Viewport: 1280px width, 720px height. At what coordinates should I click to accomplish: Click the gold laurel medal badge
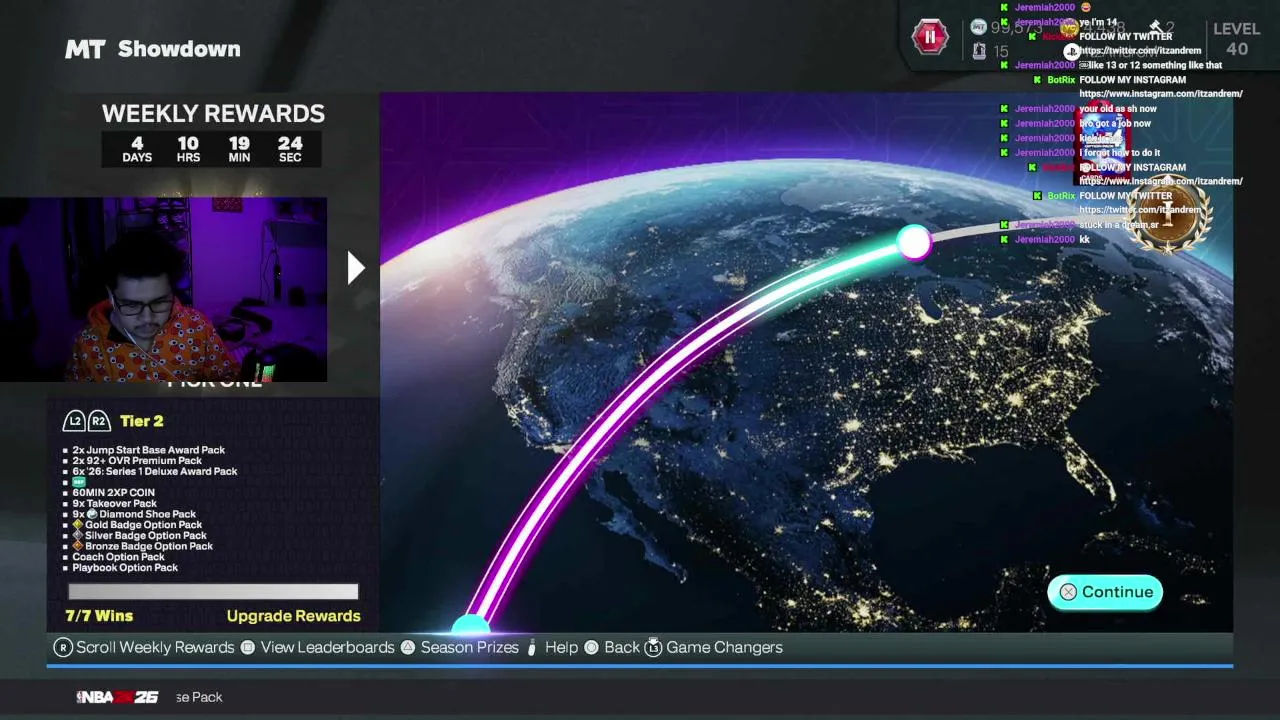point(1167,216)
